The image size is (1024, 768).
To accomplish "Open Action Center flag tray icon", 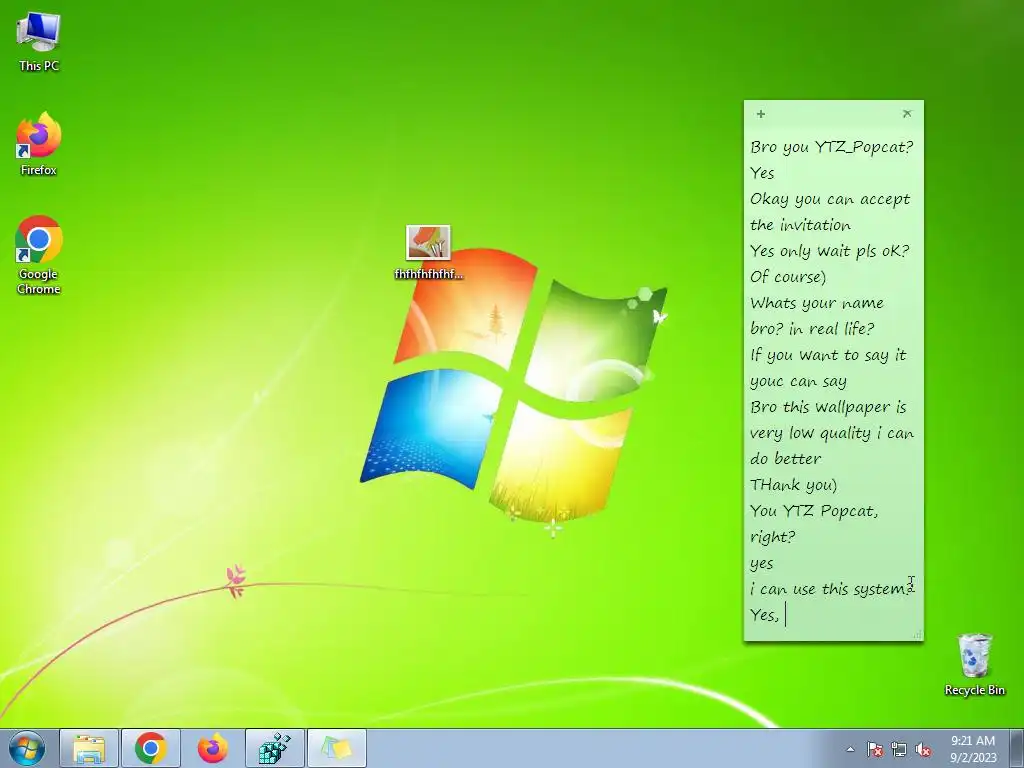I will 874,749.
